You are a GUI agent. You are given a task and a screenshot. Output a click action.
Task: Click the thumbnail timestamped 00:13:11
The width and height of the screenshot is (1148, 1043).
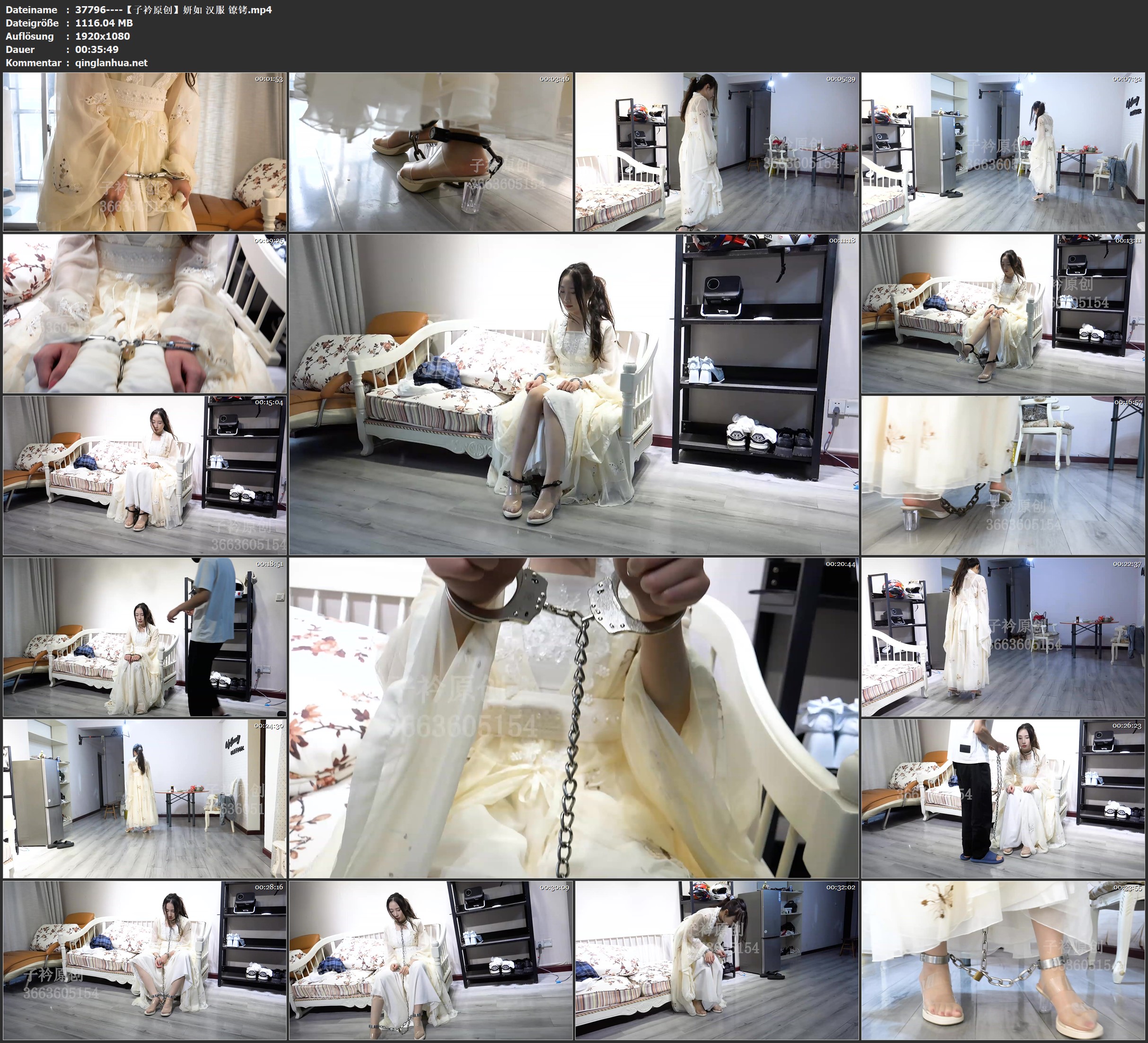[1003, 313]
